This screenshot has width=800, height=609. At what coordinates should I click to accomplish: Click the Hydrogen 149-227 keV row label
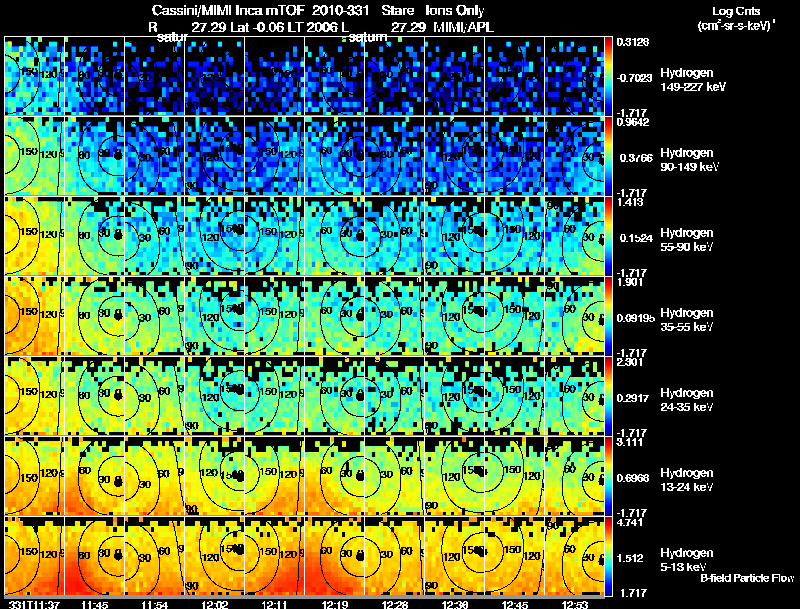tap(693, 80)
